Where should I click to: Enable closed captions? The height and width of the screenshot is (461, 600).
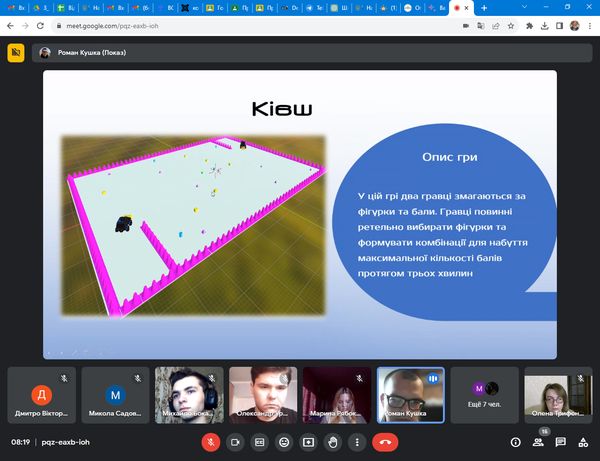pyautogui.click(x=260, y=441)
